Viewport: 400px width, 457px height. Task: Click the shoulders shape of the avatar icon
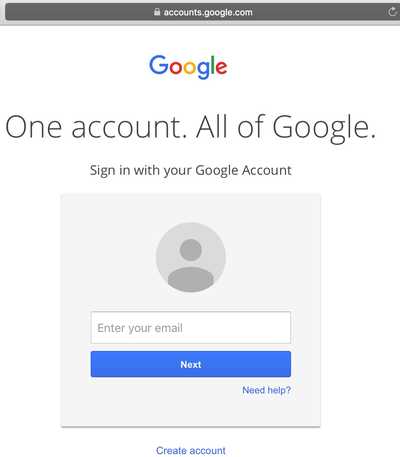coord(191,279)
